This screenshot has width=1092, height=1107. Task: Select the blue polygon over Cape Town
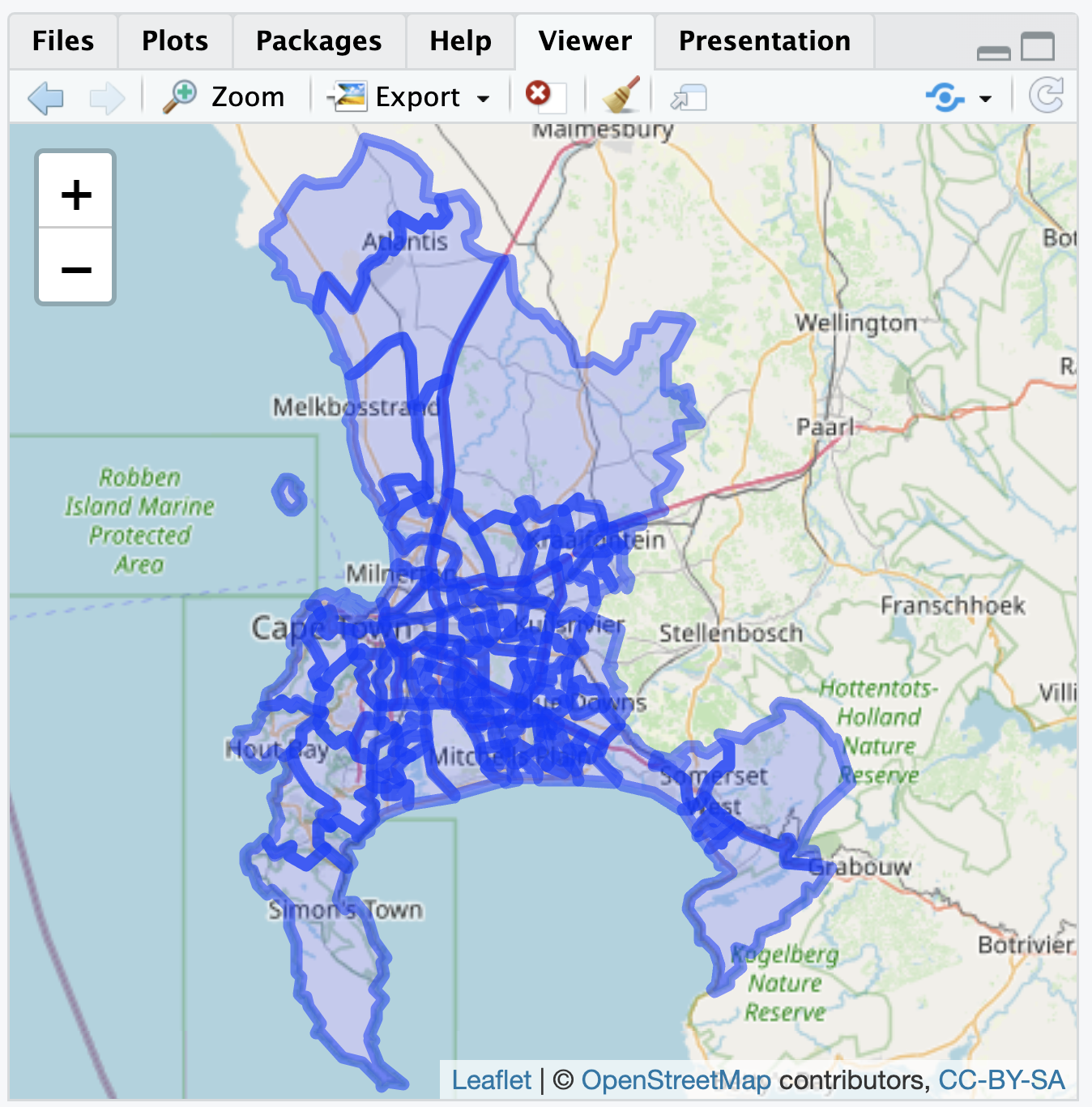click(x=454, y=665)
